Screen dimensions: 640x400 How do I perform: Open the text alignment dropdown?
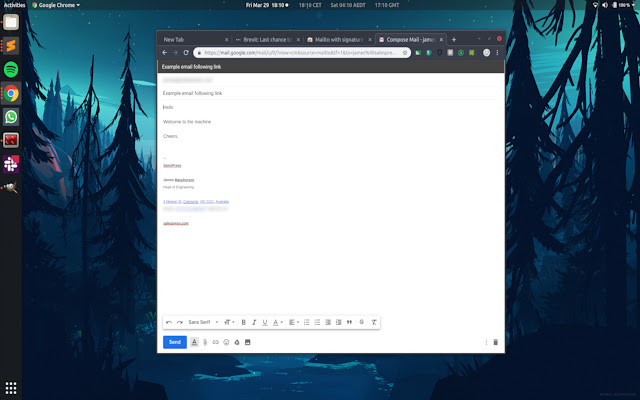[294, 322]
